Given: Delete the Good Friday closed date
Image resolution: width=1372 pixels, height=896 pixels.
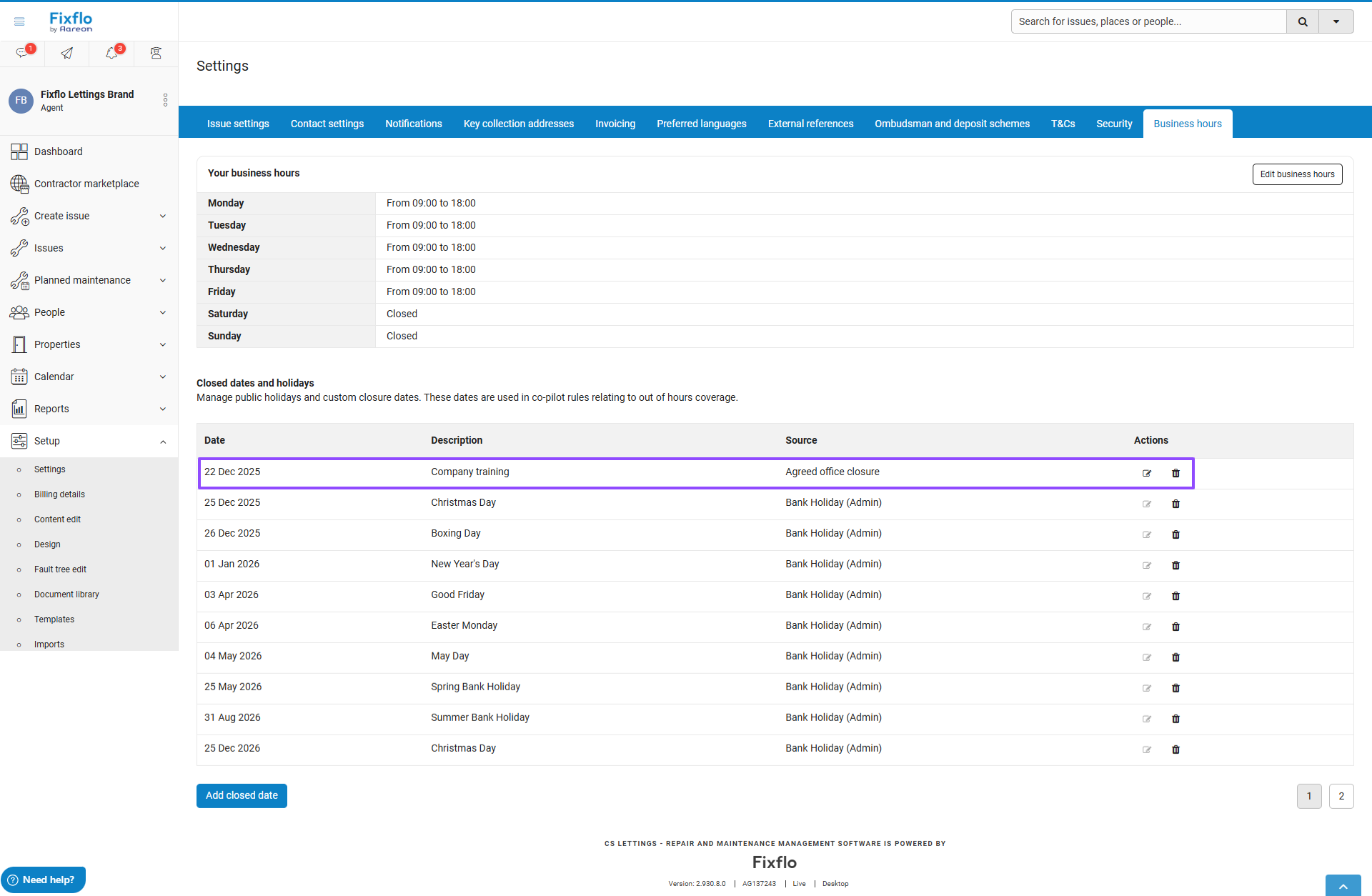Looking at the screenshot, I should [1175, 596].
